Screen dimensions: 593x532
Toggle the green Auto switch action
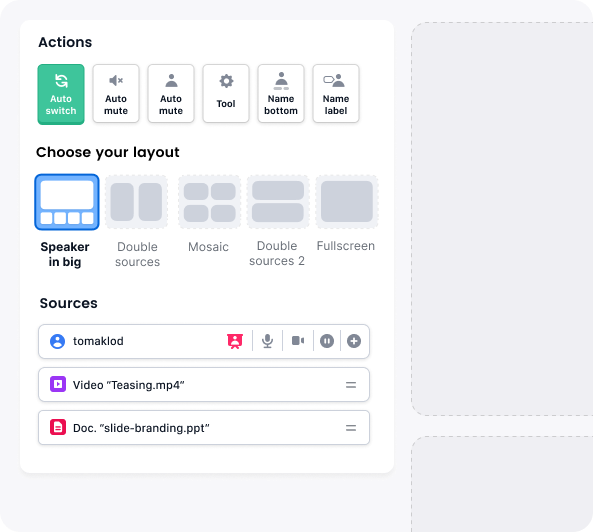pos(61,94)
